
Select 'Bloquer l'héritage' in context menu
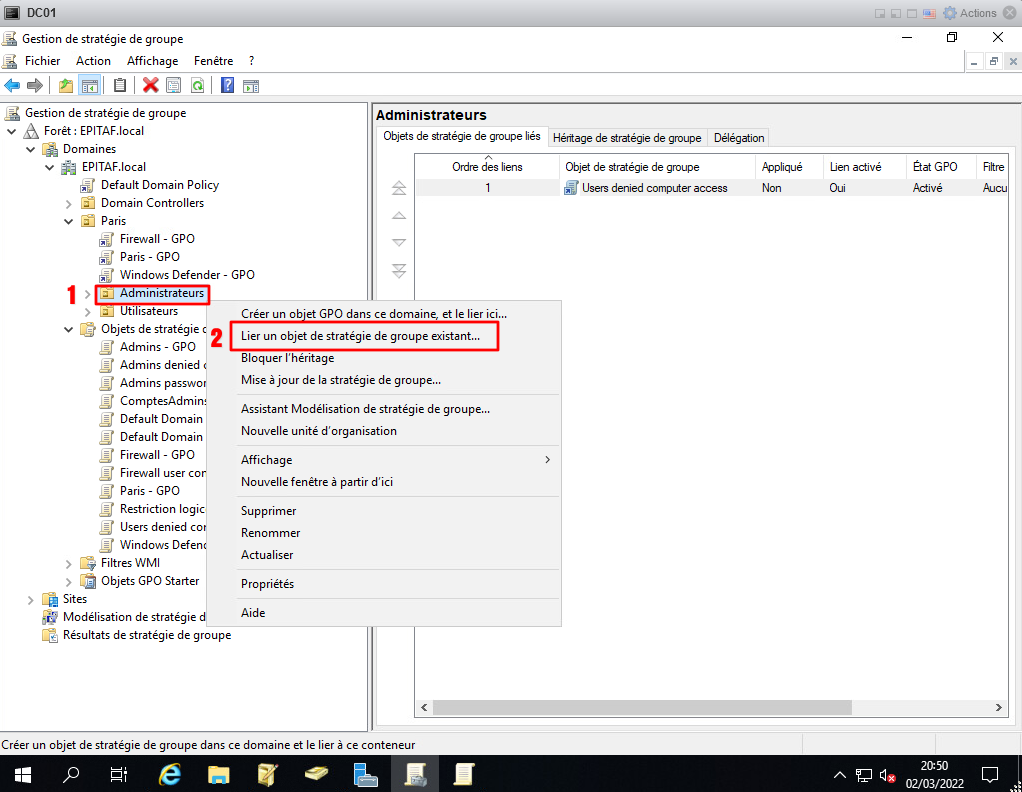coord(287,358)
